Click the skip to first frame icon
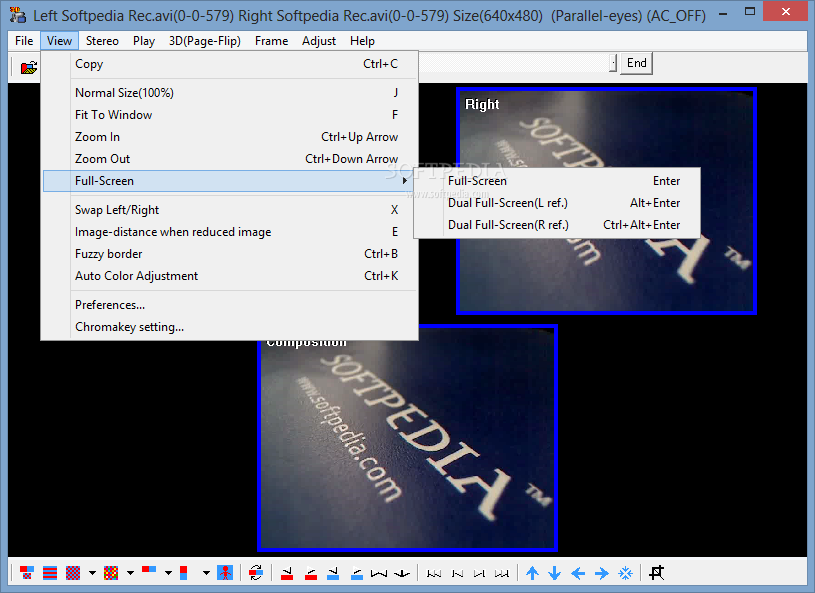The height and width of the screenshot is (593, 815). (434, 573)
